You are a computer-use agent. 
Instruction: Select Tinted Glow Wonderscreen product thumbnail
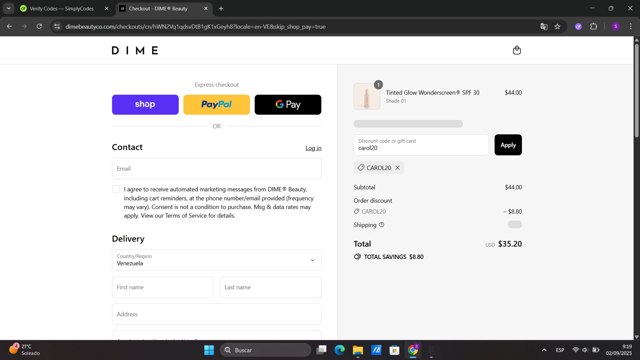point(367,96)
